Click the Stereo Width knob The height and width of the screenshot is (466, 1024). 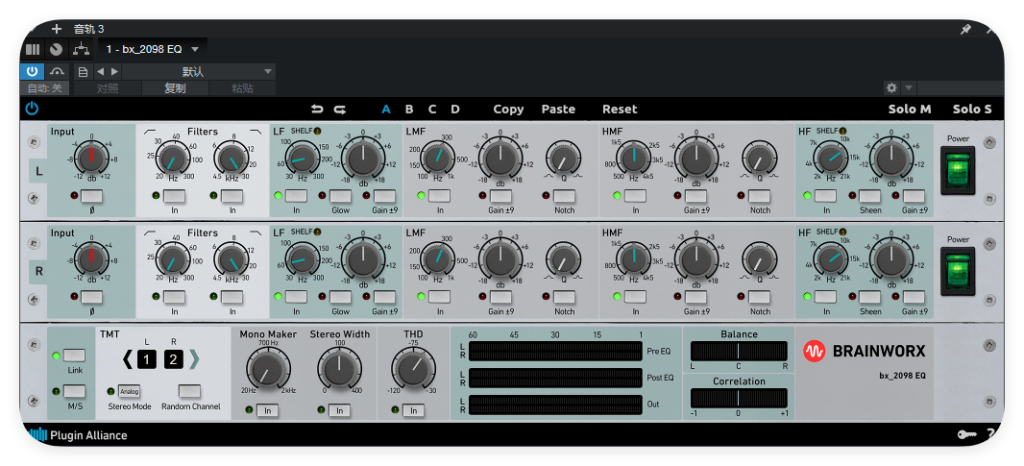tap(340, 369)
